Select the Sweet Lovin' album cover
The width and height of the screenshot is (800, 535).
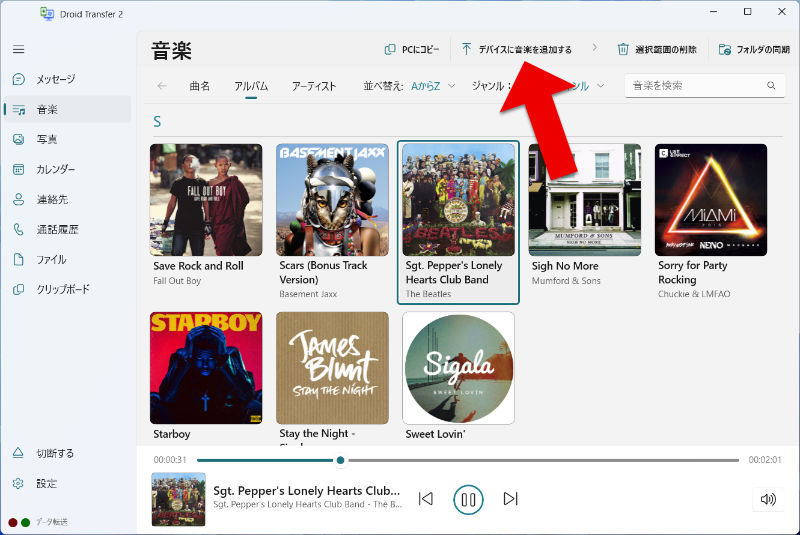[x=458, y=368]
